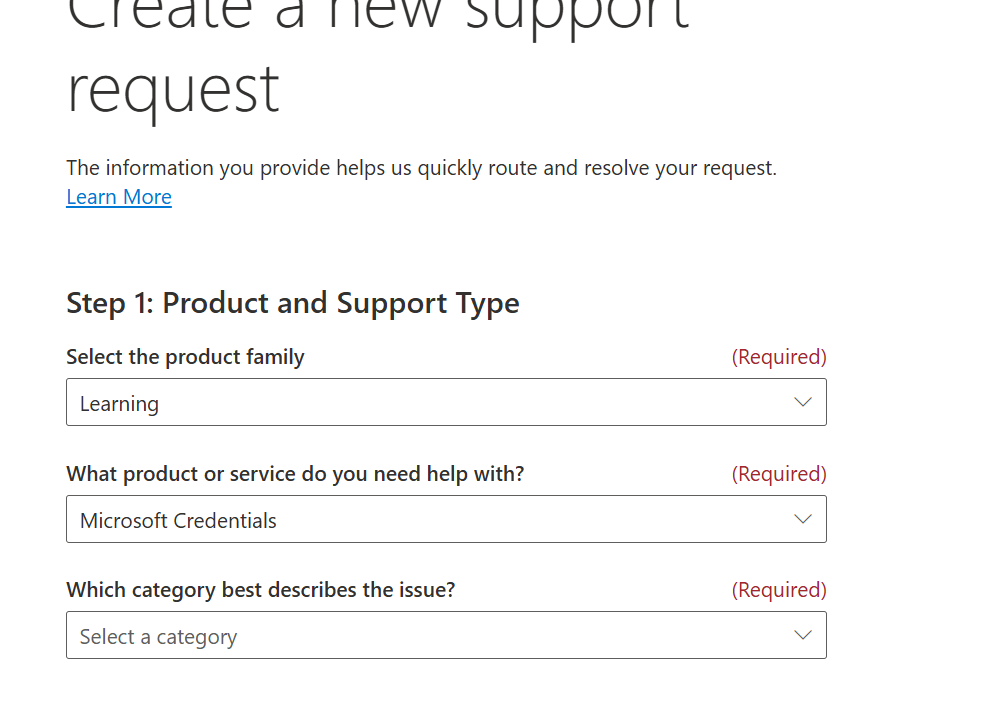This screenshot has height=706, width=1000.
Task: Click the 'Step 1: Product and Support Type' heading
Action: (x=293, y=304)
